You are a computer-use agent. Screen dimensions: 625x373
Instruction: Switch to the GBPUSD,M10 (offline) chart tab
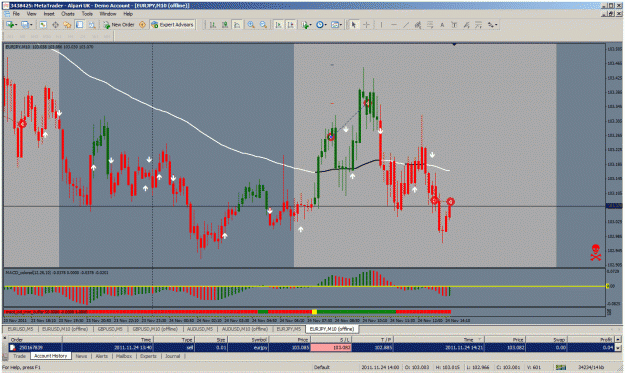[155, 329]
